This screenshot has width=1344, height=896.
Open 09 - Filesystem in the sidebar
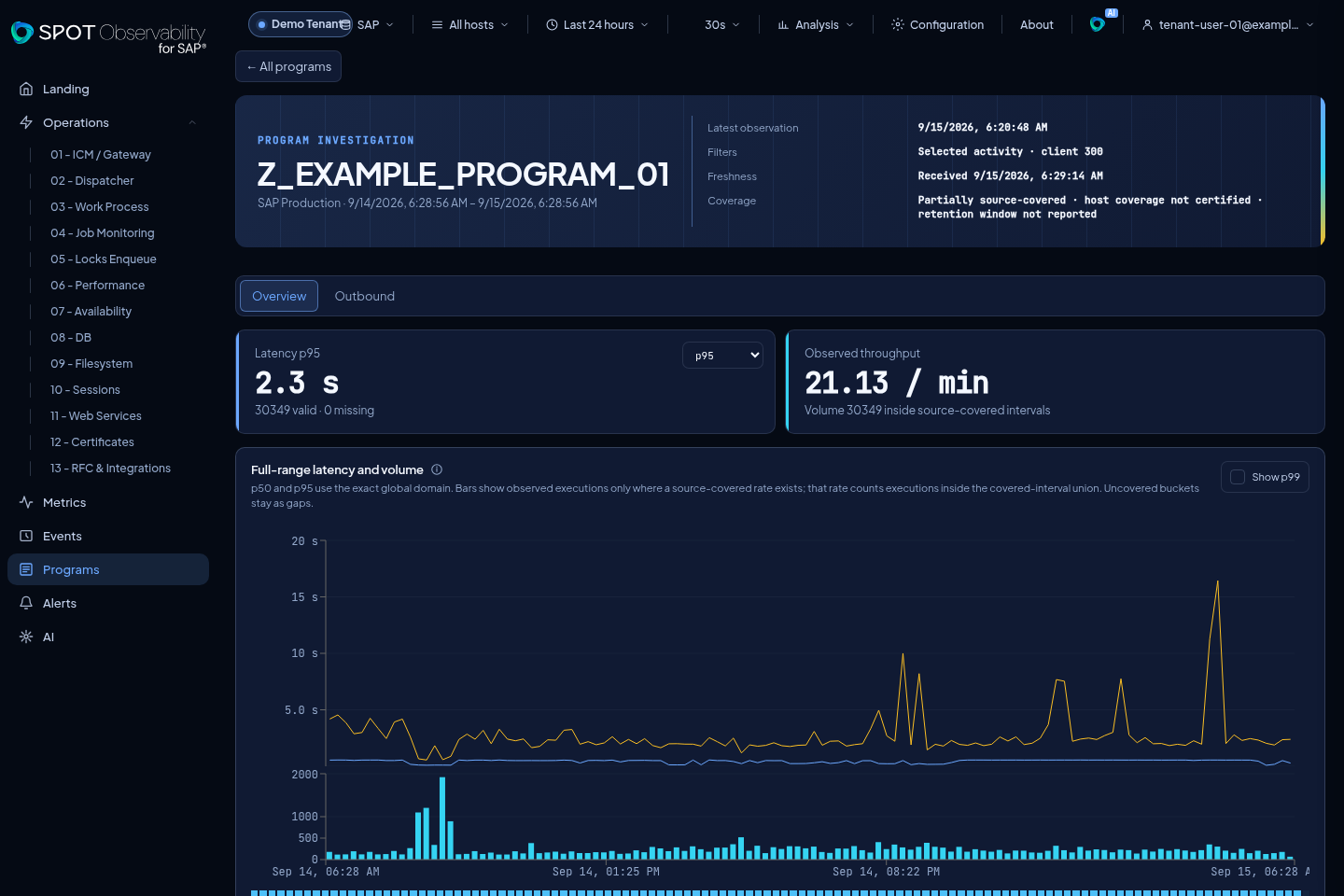pyautogui.click(x=91, y=363)
